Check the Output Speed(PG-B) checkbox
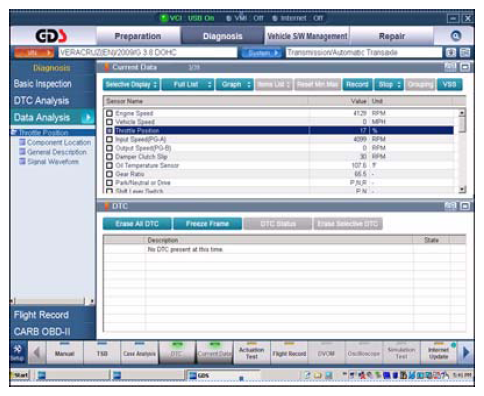 tap(109, 148)
